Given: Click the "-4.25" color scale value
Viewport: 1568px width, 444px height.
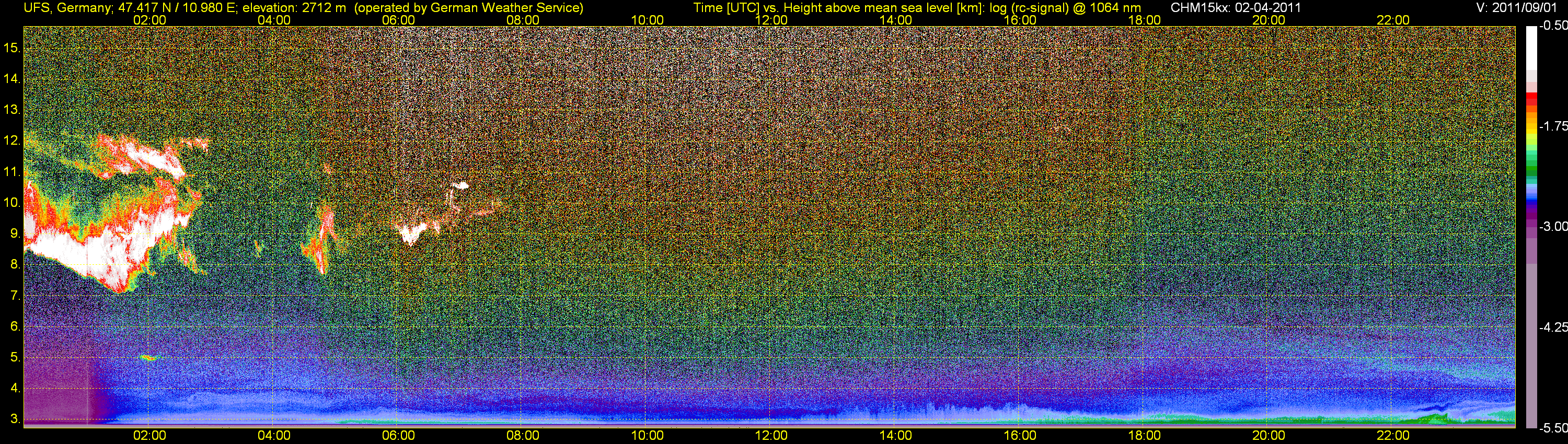Looking at the screenshot, I should point(1553,327).
